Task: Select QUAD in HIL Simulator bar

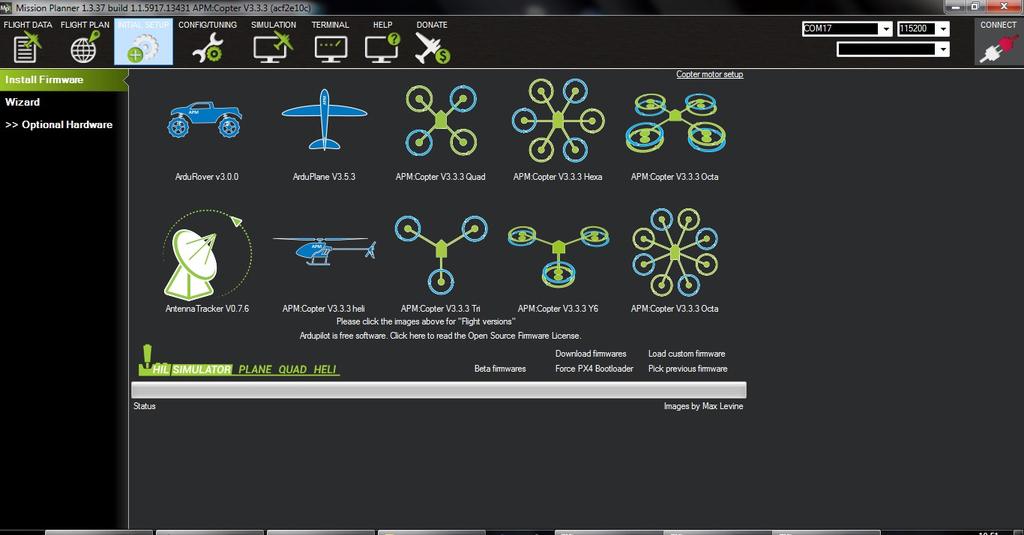Action: pos(293,370)
